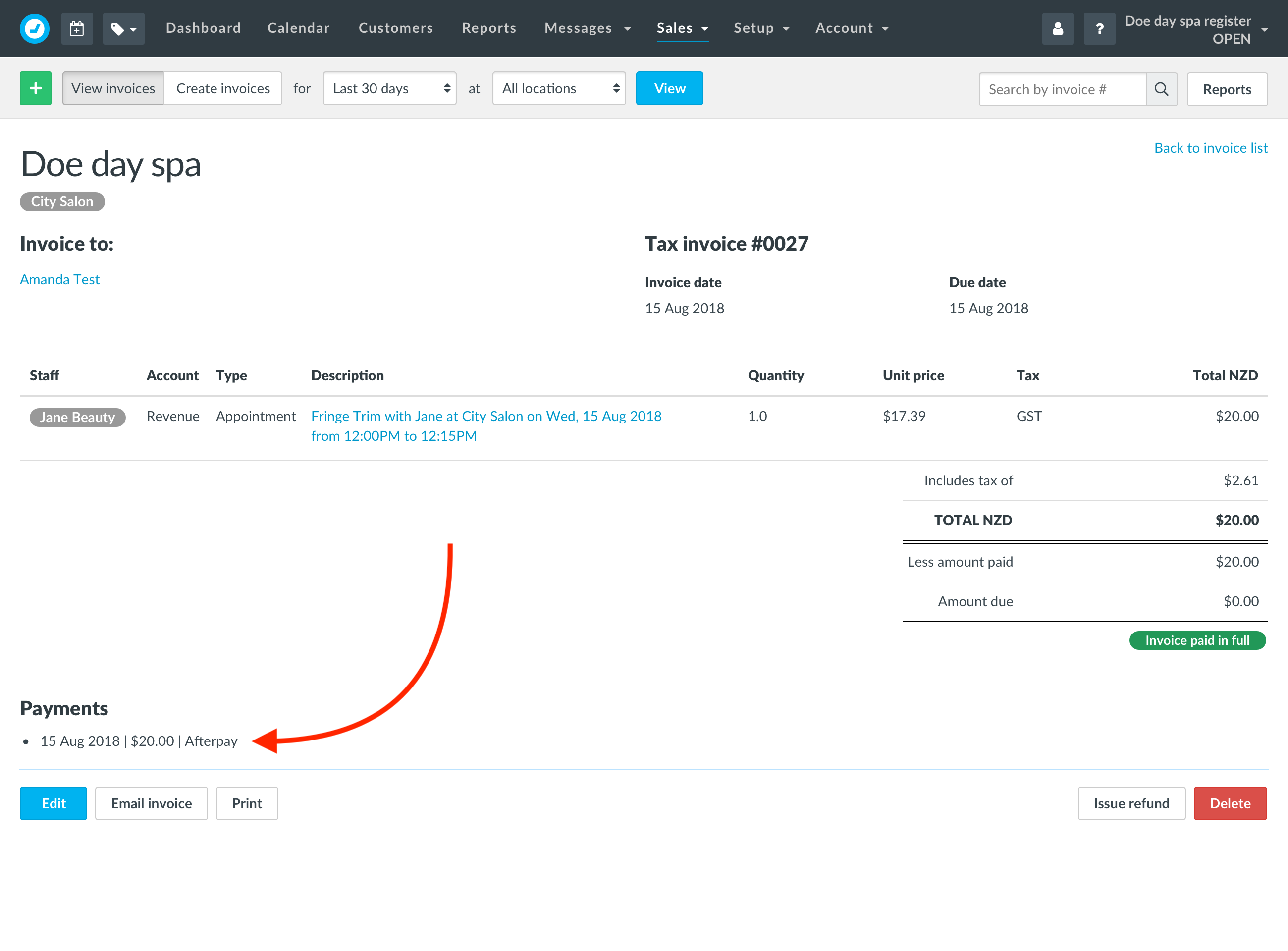Screen dimensions: 1288x951
Task: Click the City Salon location tag
Action: pos(62,201)
